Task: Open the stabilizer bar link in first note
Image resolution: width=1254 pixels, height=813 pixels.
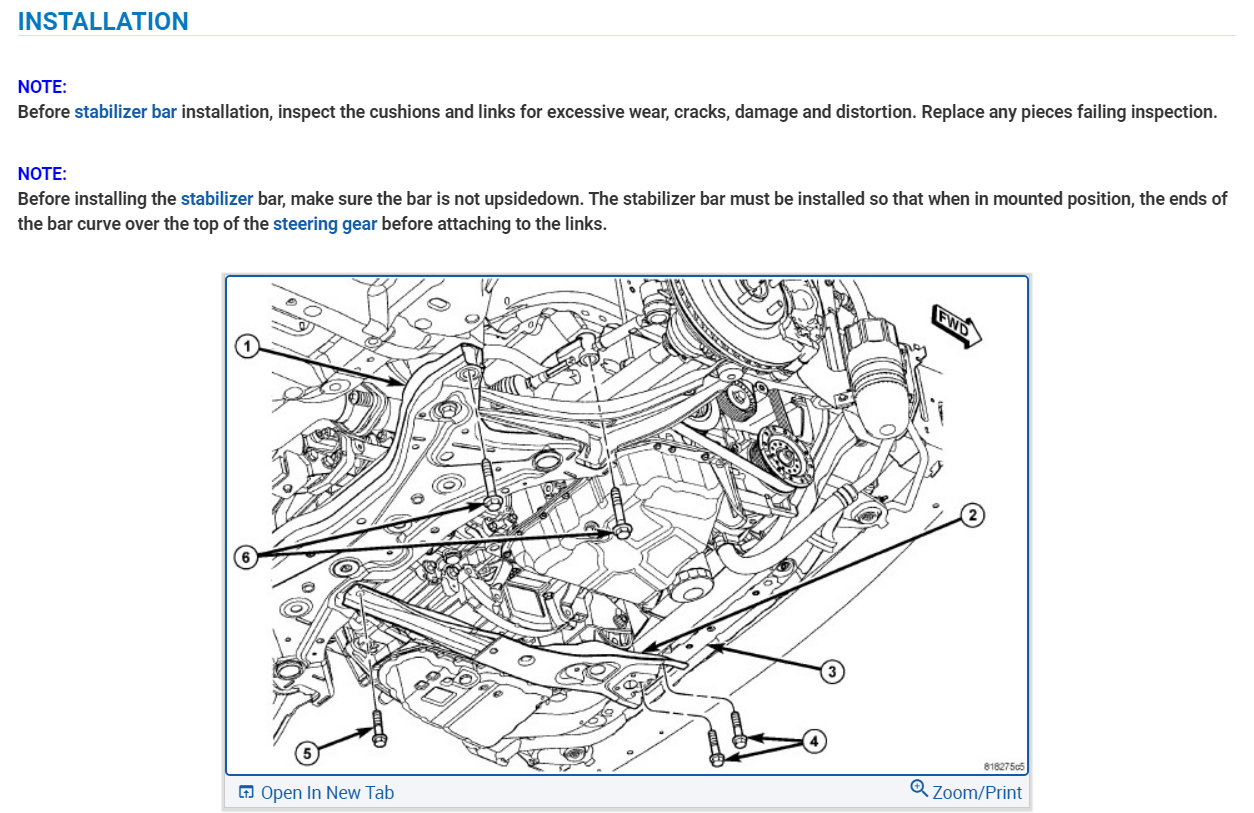Action: click(x=126, y=112)
